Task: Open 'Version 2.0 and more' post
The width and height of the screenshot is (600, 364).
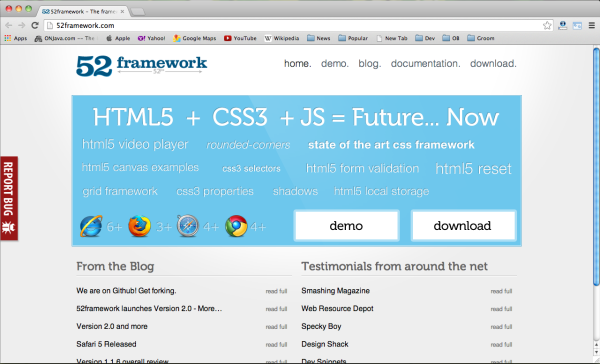Action: [x=112, y=326]
